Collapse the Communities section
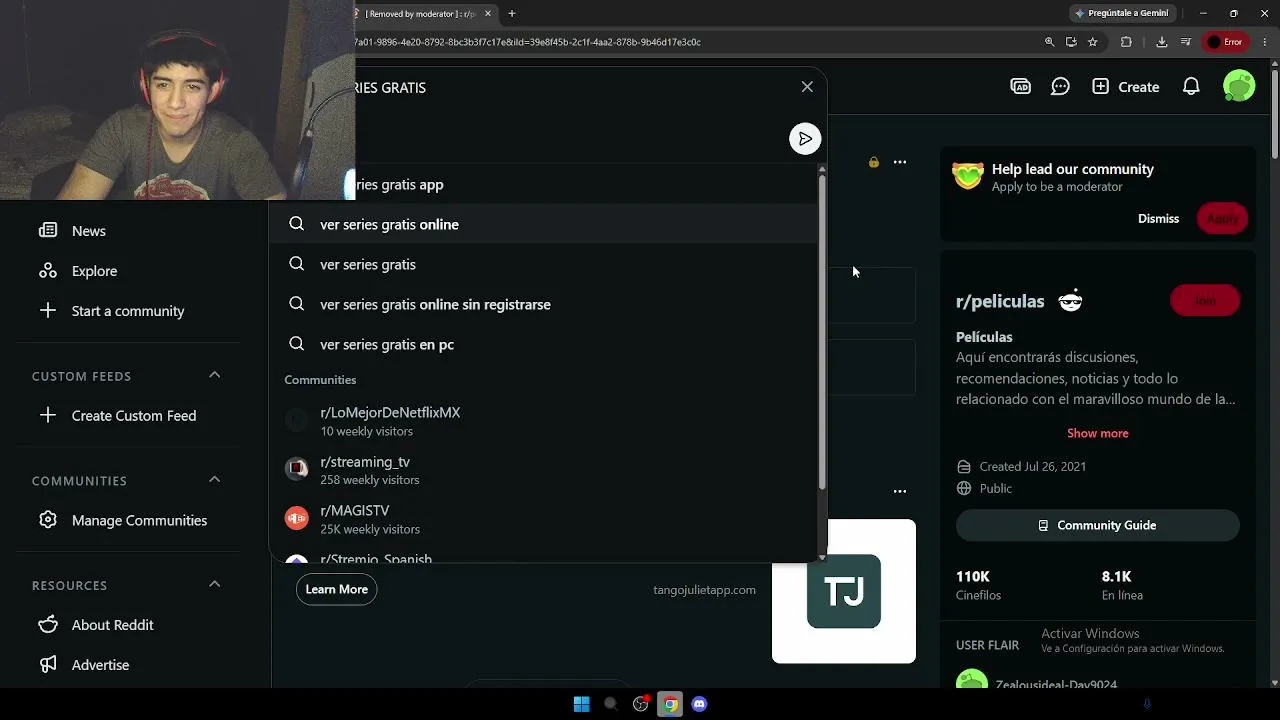The width and height of the screenshot is (1280, 720). pos(214,480)
